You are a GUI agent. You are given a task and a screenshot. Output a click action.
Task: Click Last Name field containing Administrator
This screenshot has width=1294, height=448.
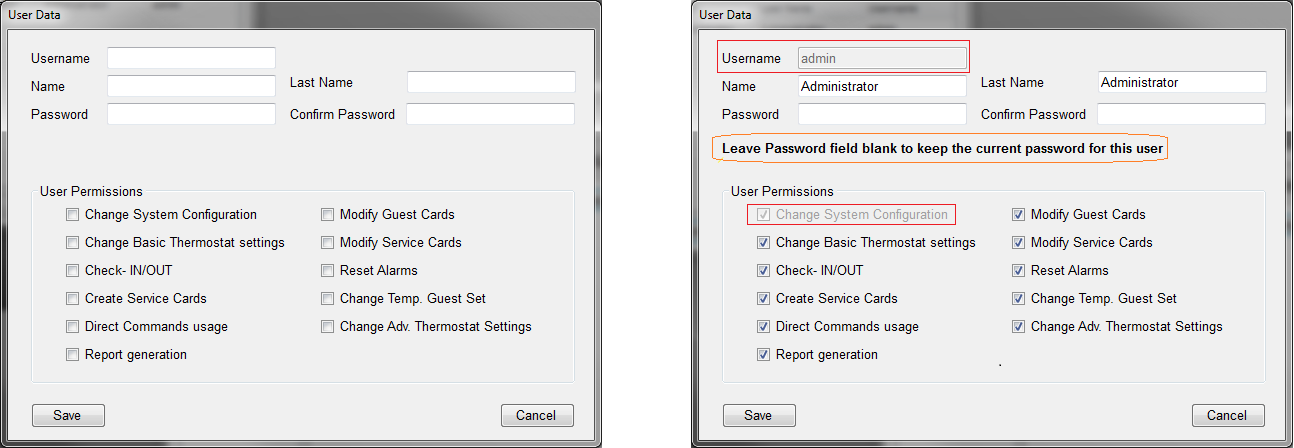1182,82
